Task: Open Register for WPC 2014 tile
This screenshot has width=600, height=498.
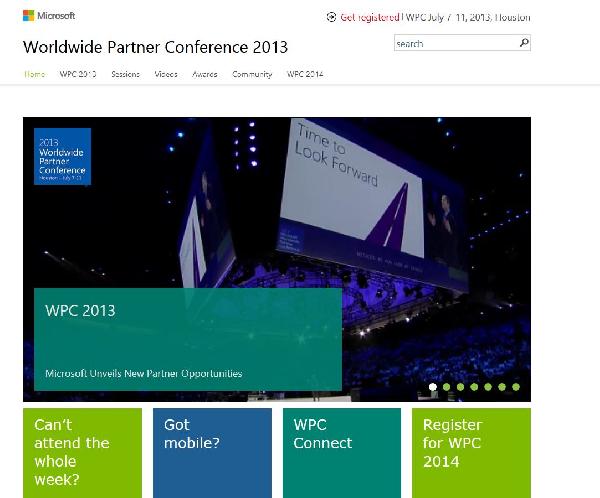Action: point(471,453)
